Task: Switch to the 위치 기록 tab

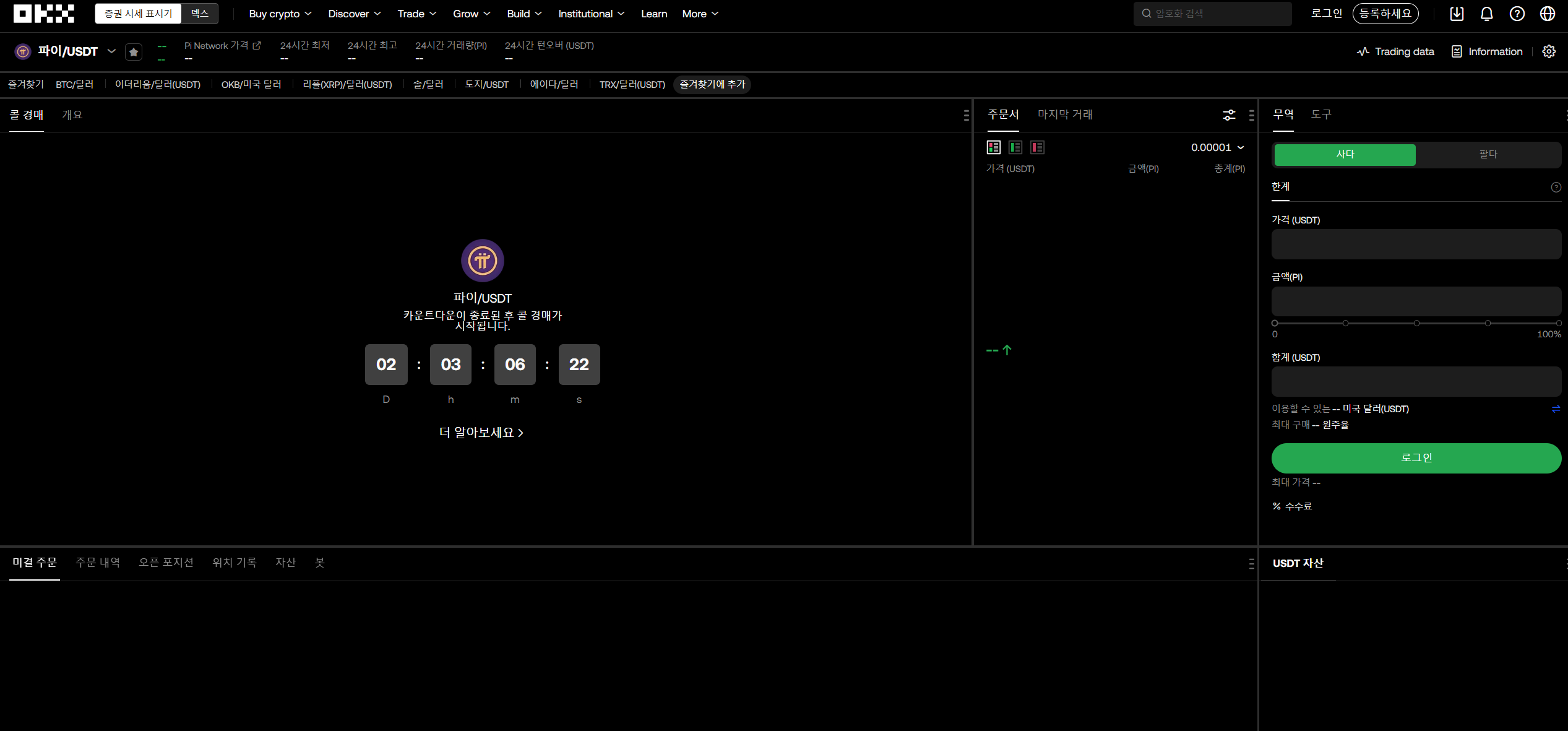Action: coord(235,563)
